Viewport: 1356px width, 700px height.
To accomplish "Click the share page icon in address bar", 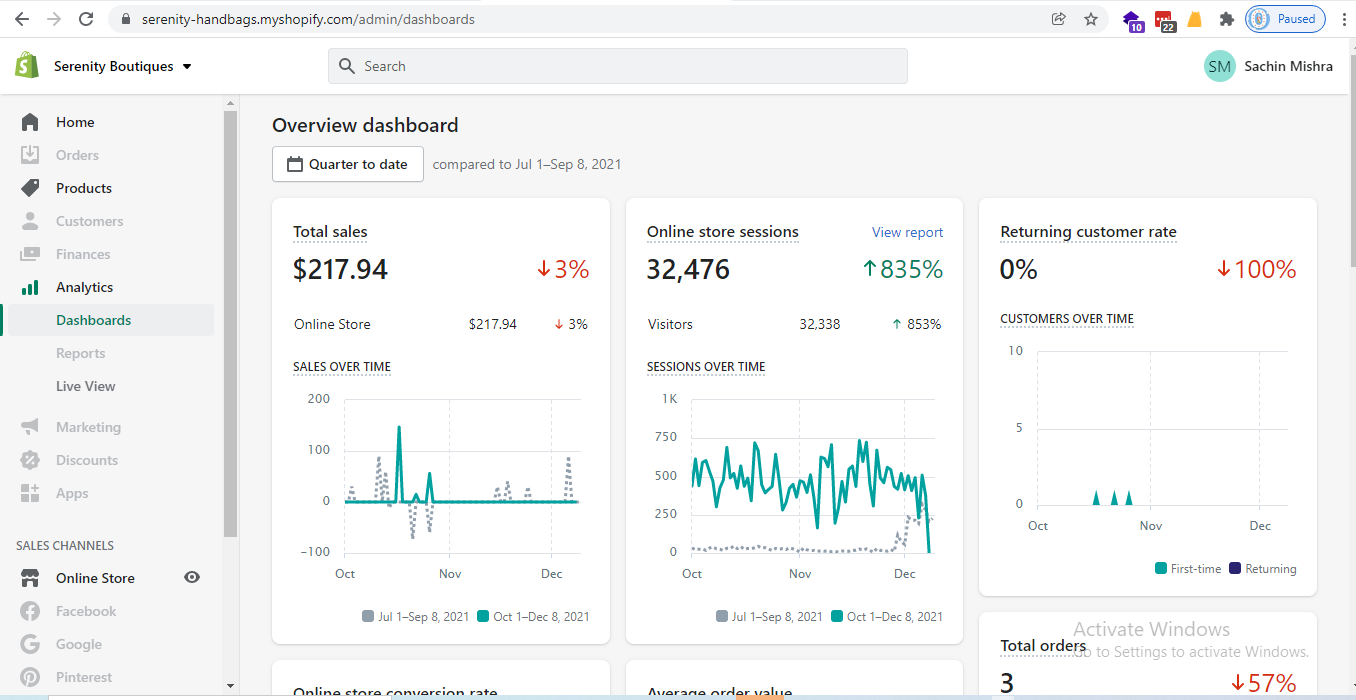I will (x=1059, y=19).
